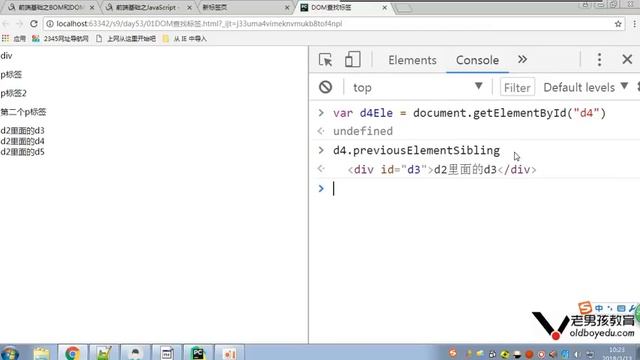Open PyCharm from the taskbar
Viewport: 640px width, 360px height.
[x=198, y=353]
